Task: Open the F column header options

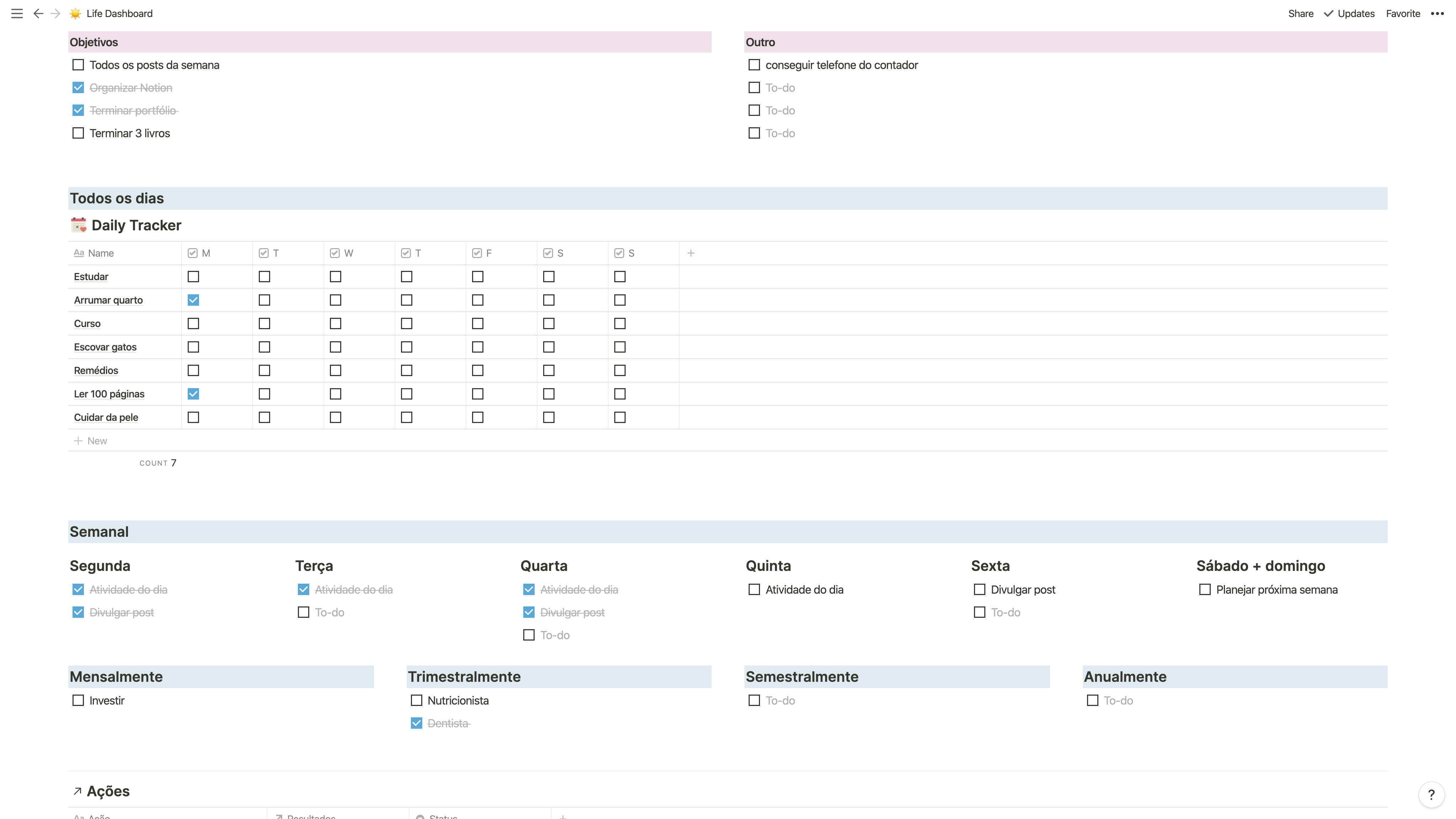Action: pos(488,253)
